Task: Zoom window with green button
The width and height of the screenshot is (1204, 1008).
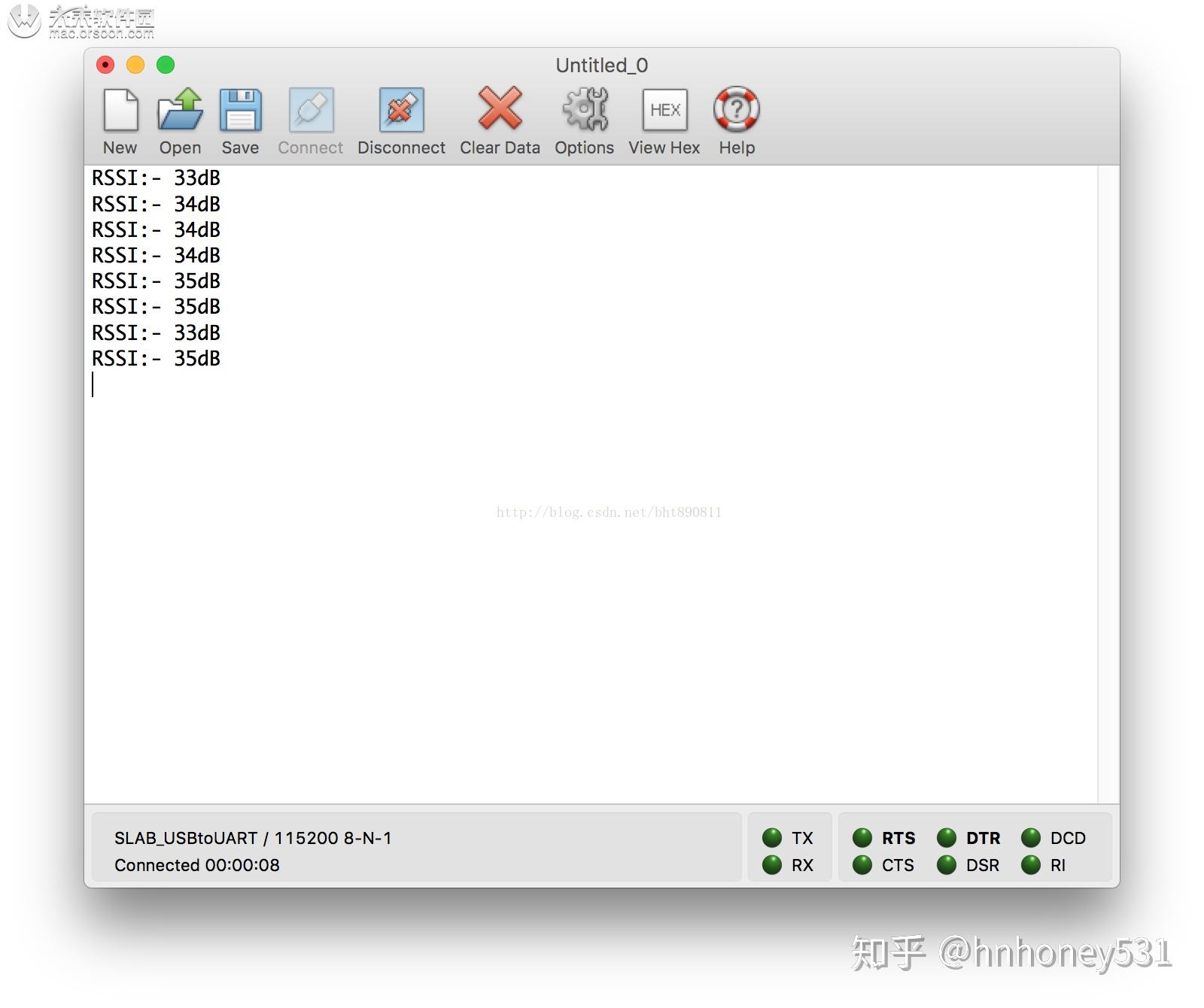Action: coord(166,65)
